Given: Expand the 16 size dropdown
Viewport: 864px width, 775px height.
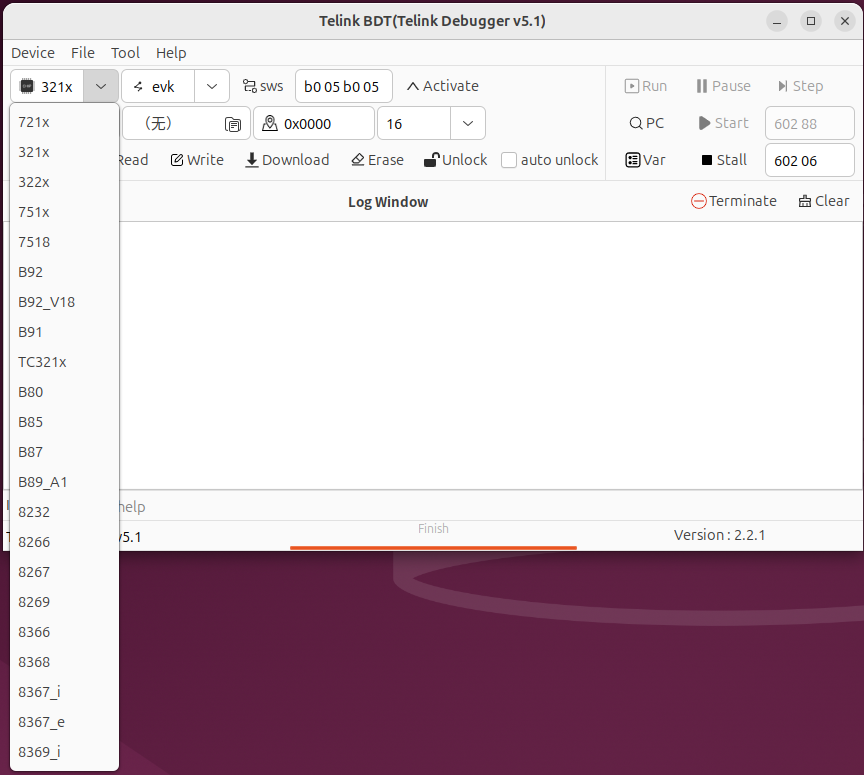Looking at the screenshot, I should [468, 123].
